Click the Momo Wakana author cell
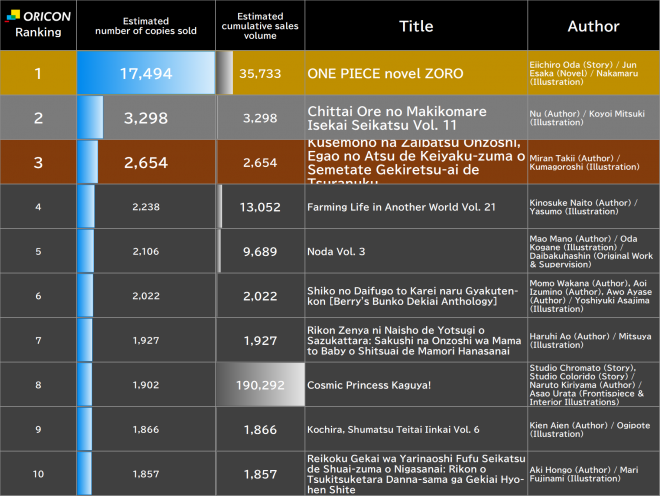The image size is (660, 496). tap(593, 296)
